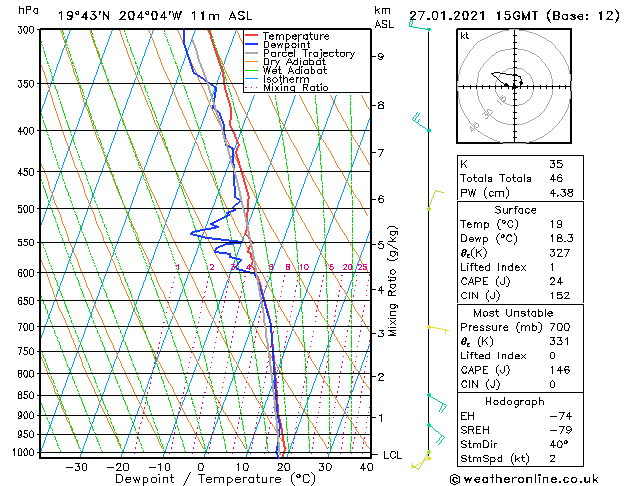Click the cyan wind barb near 400 hPa
629x486 pixels.
pos(421,123)
